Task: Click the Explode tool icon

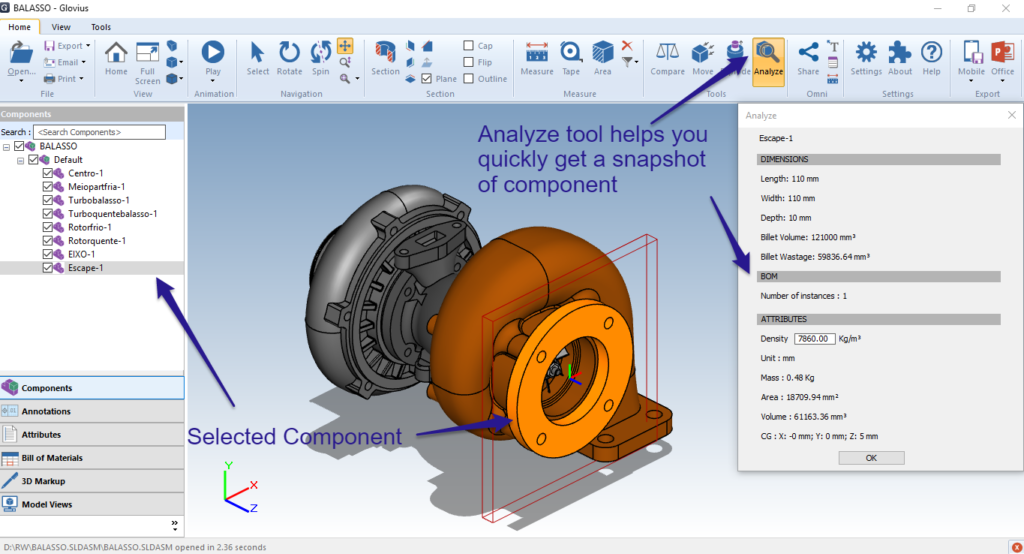Action: click(x=735, y=52)
